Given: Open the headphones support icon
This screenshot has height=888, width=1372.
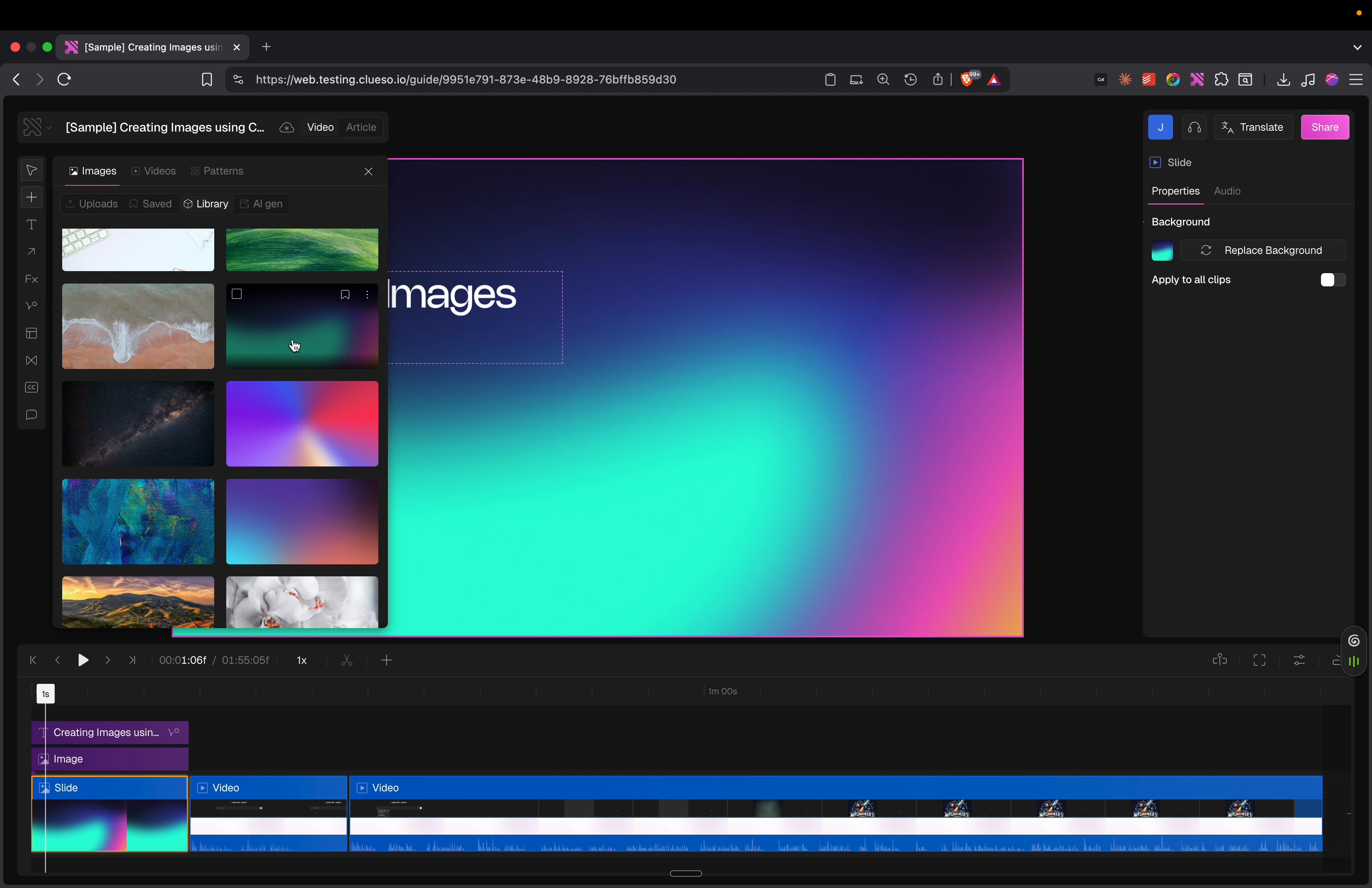Looking at the screenshot, I should click(1194, 128).
